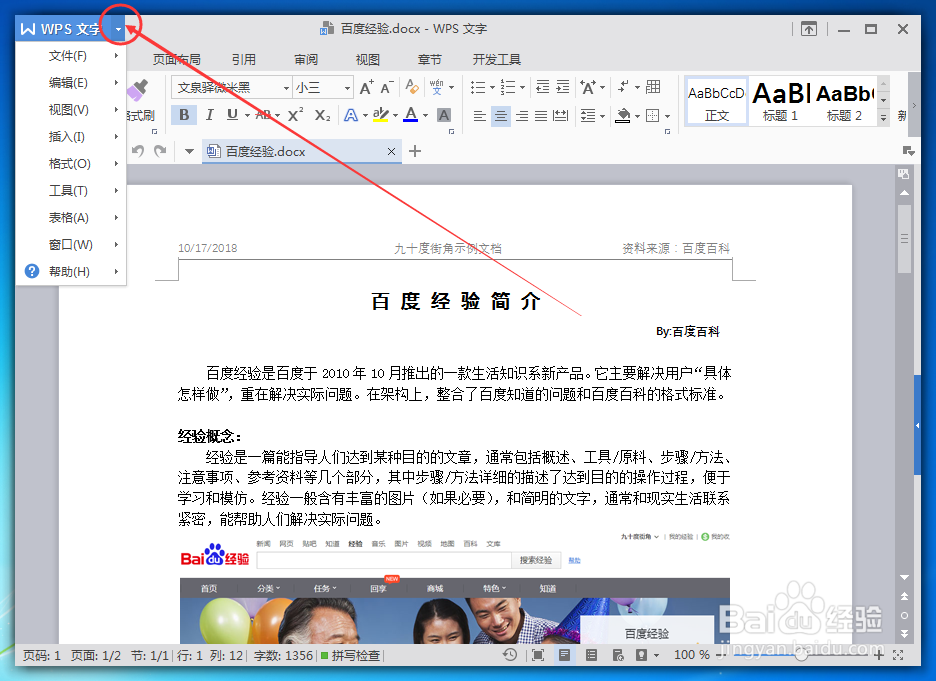Open the 窗口(W) menu
This screenshot has width=936, height=681.
click(71, 245)
